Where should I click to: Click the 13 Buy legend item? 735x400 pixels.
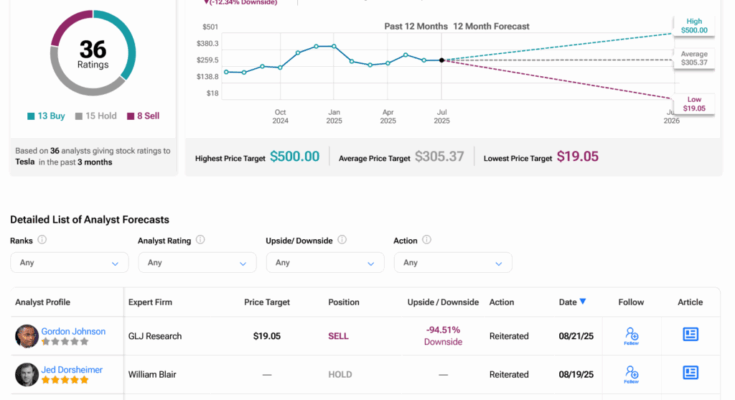[x=46, y=116]
